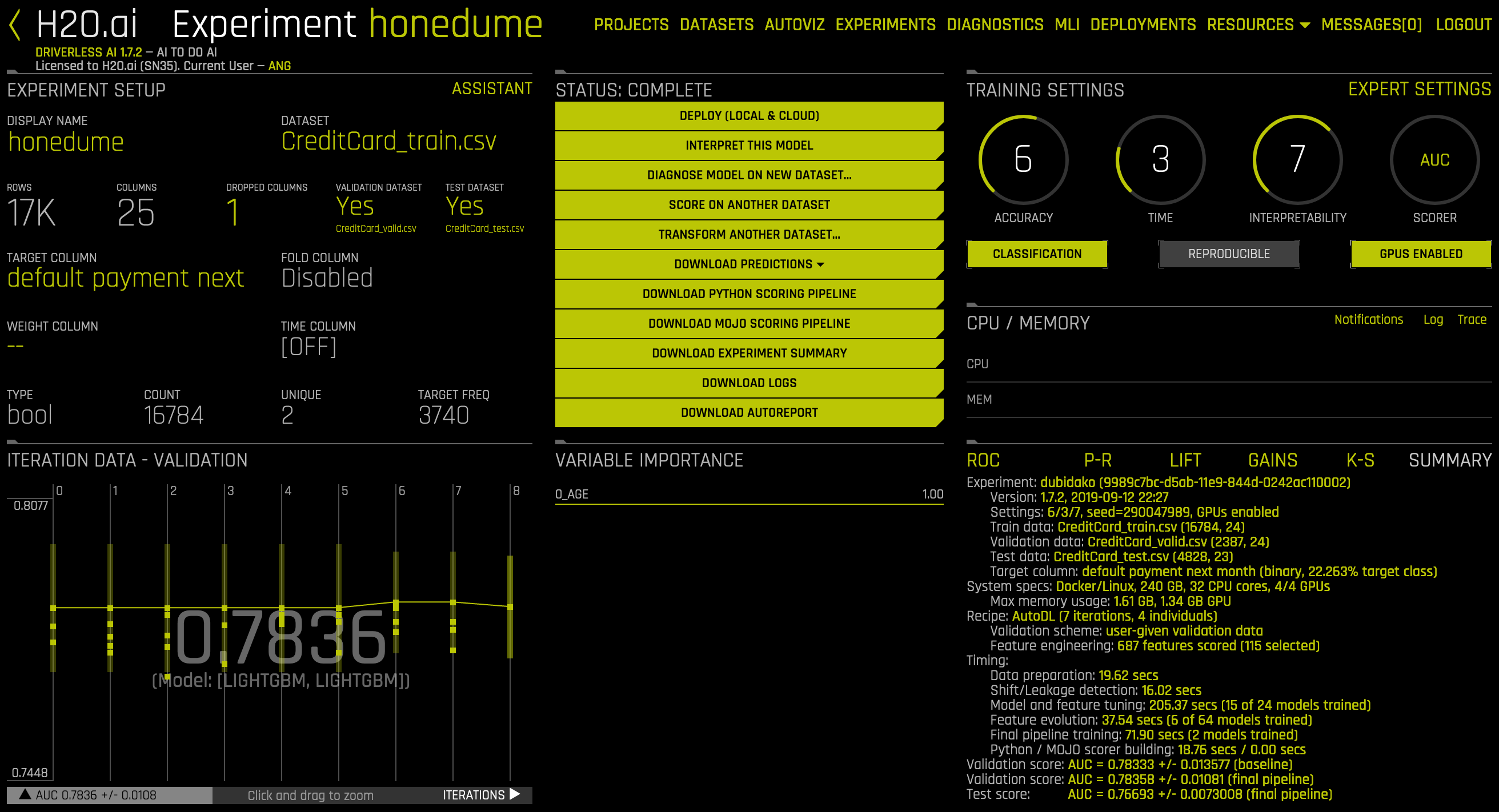Switch to the P-R tab
Viewport: 1499px width, 812px height.
point(1097,460)
